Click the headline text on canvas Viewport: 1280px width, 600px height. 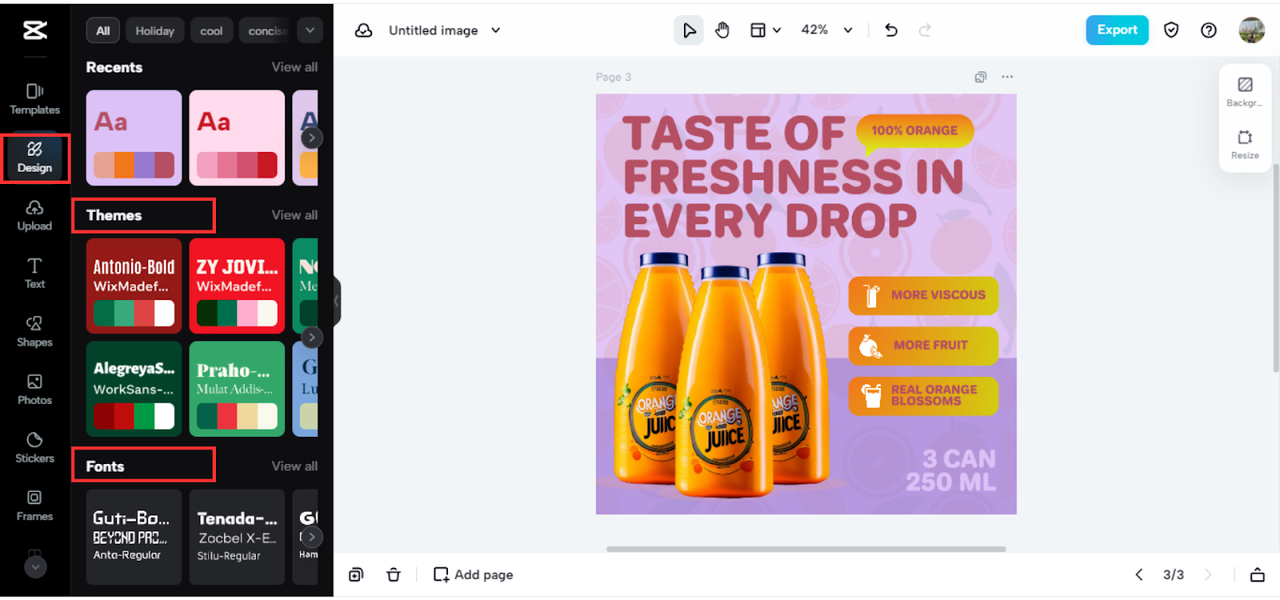tap(792, 176)
